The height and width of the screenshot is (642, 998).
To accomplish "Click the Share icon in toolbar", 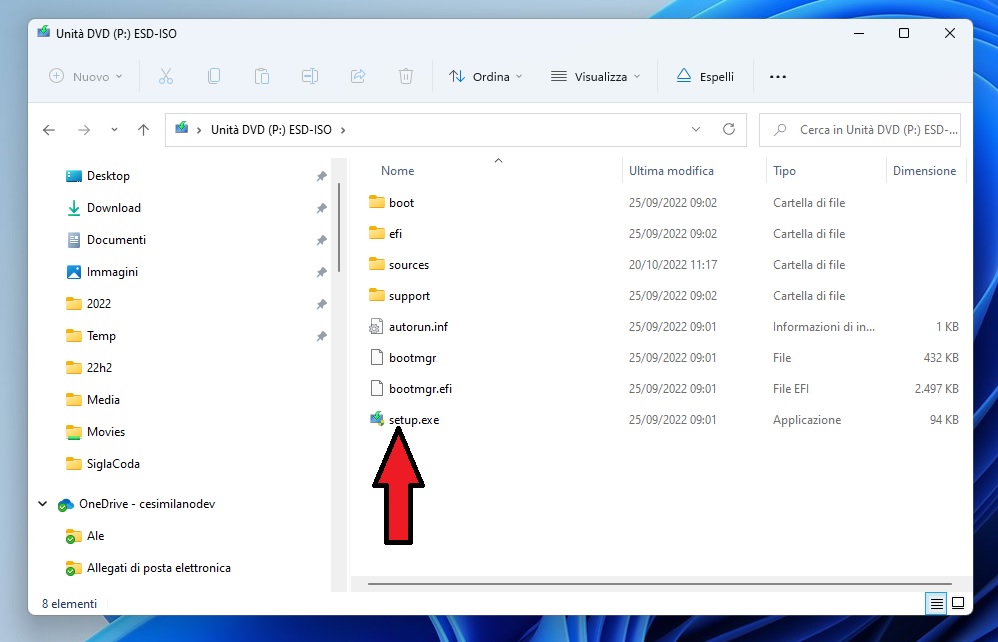I will (x=358, y=76).
